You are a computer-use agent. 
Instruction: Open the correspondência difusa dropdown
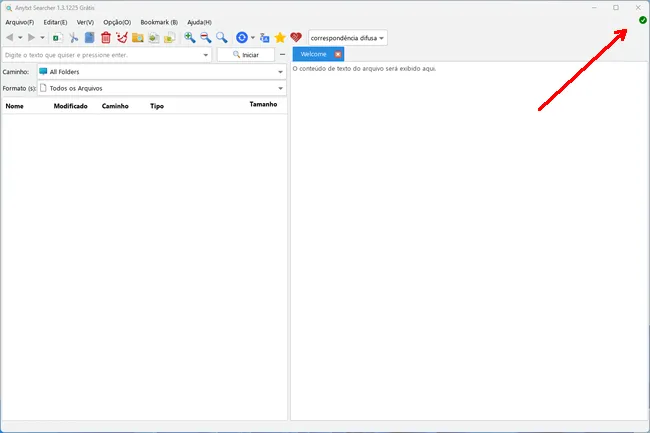348,38
